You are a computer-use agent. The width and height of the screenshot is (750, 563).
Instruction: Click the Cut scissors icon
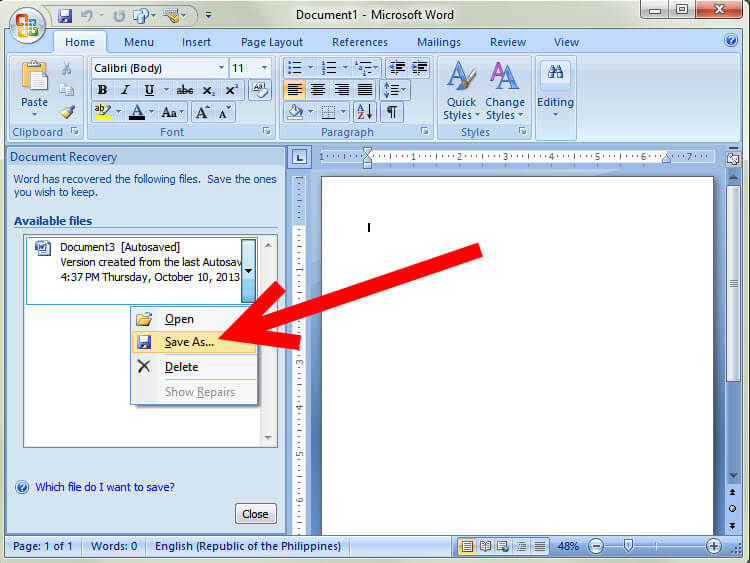pos(66,68)
